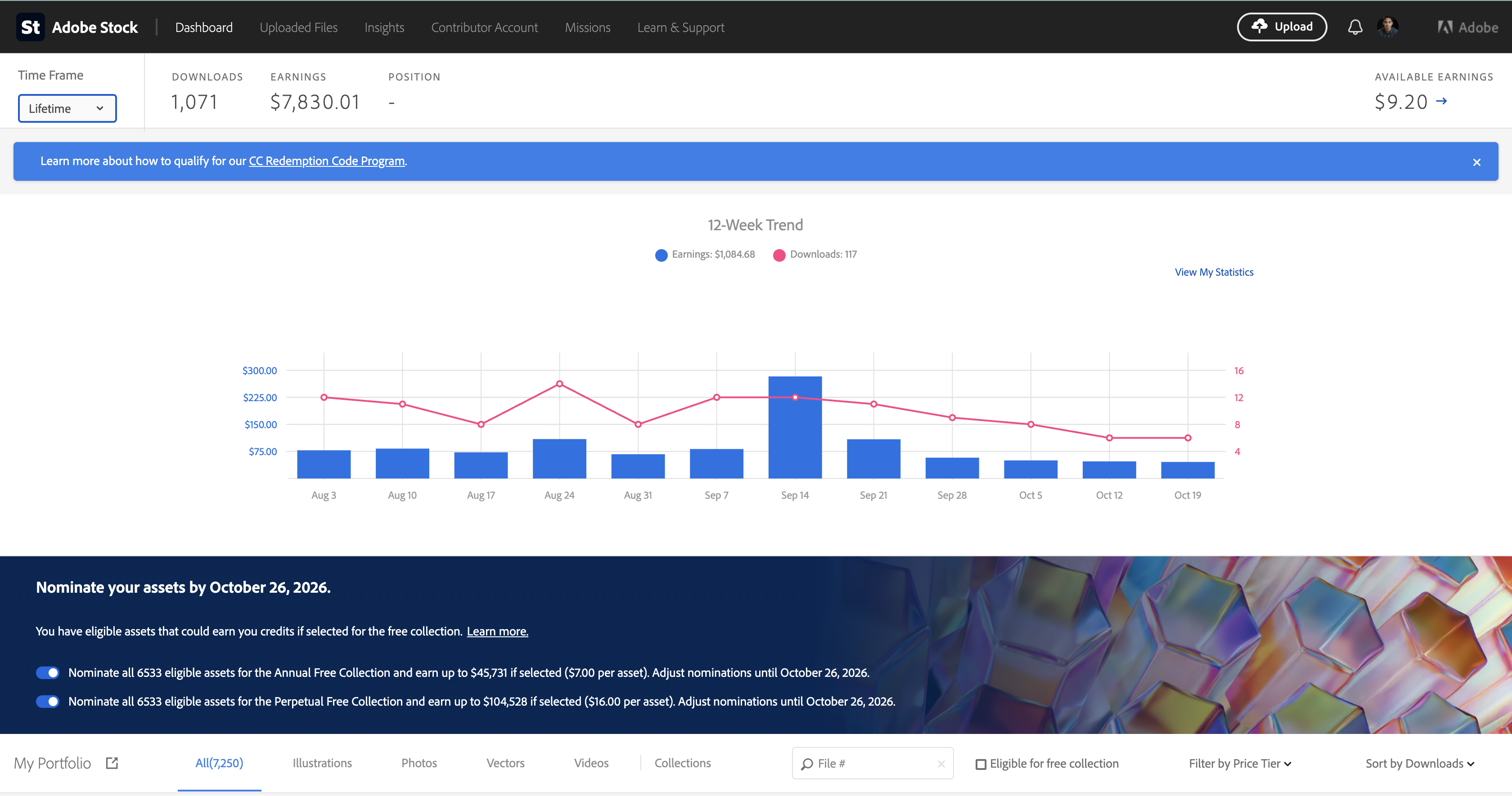1512x796 pixels.
Task: Click the $300.00 y-axis label
Action: (260, 370)
